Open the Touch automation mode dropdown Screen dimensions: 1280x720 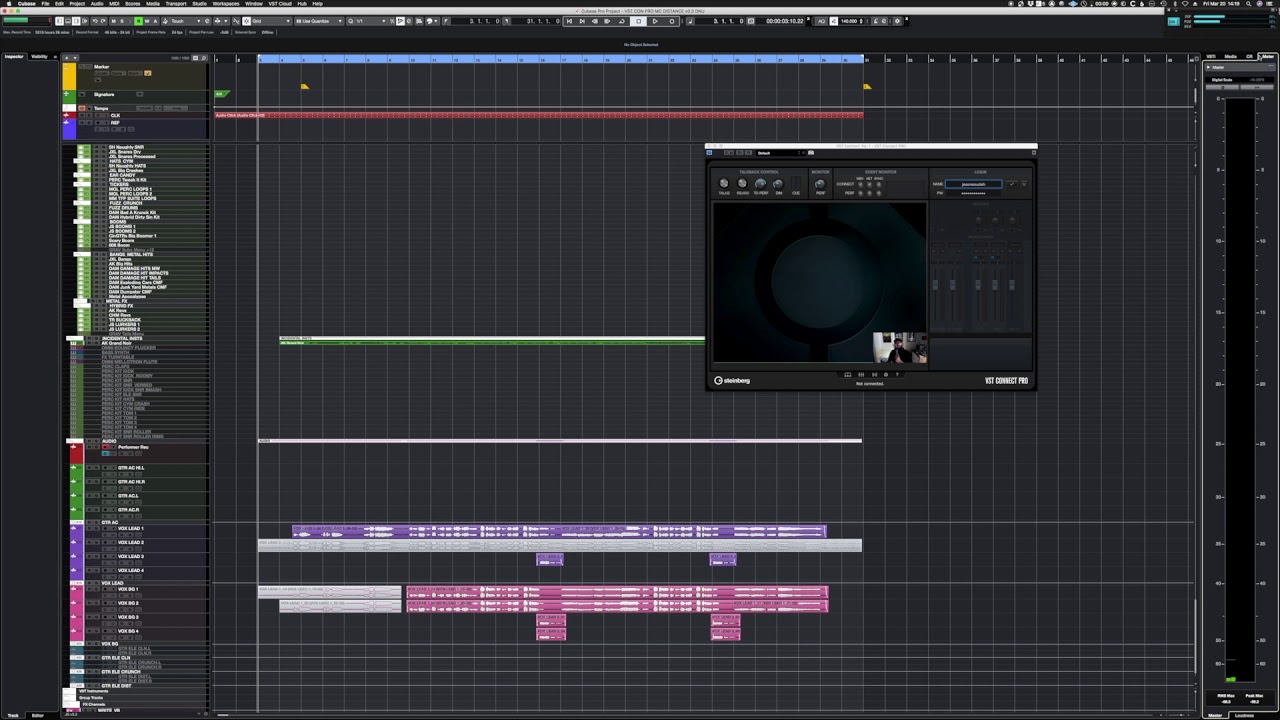(x=184, y=21)
